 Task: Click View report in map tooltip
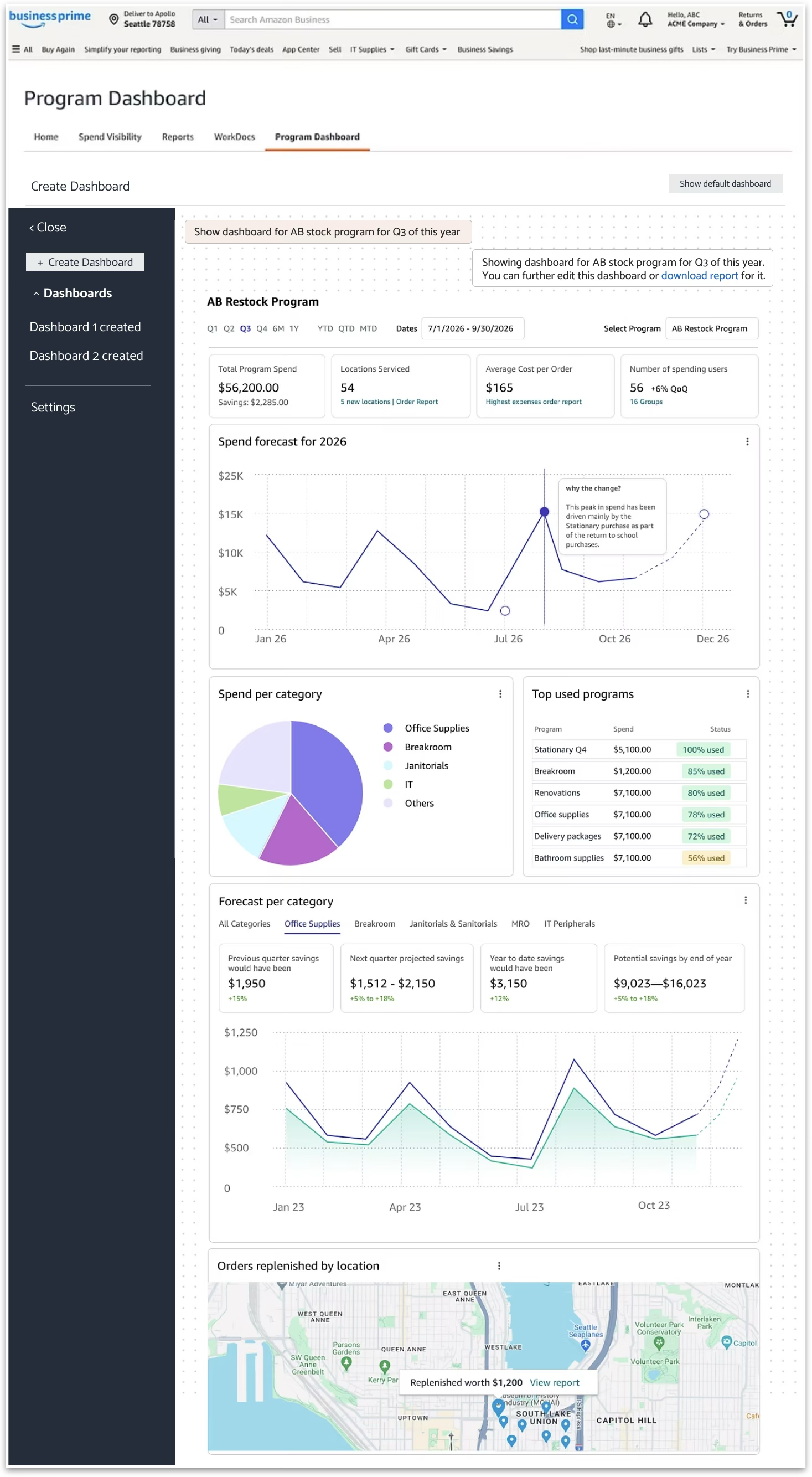[x=554, y=1382]
